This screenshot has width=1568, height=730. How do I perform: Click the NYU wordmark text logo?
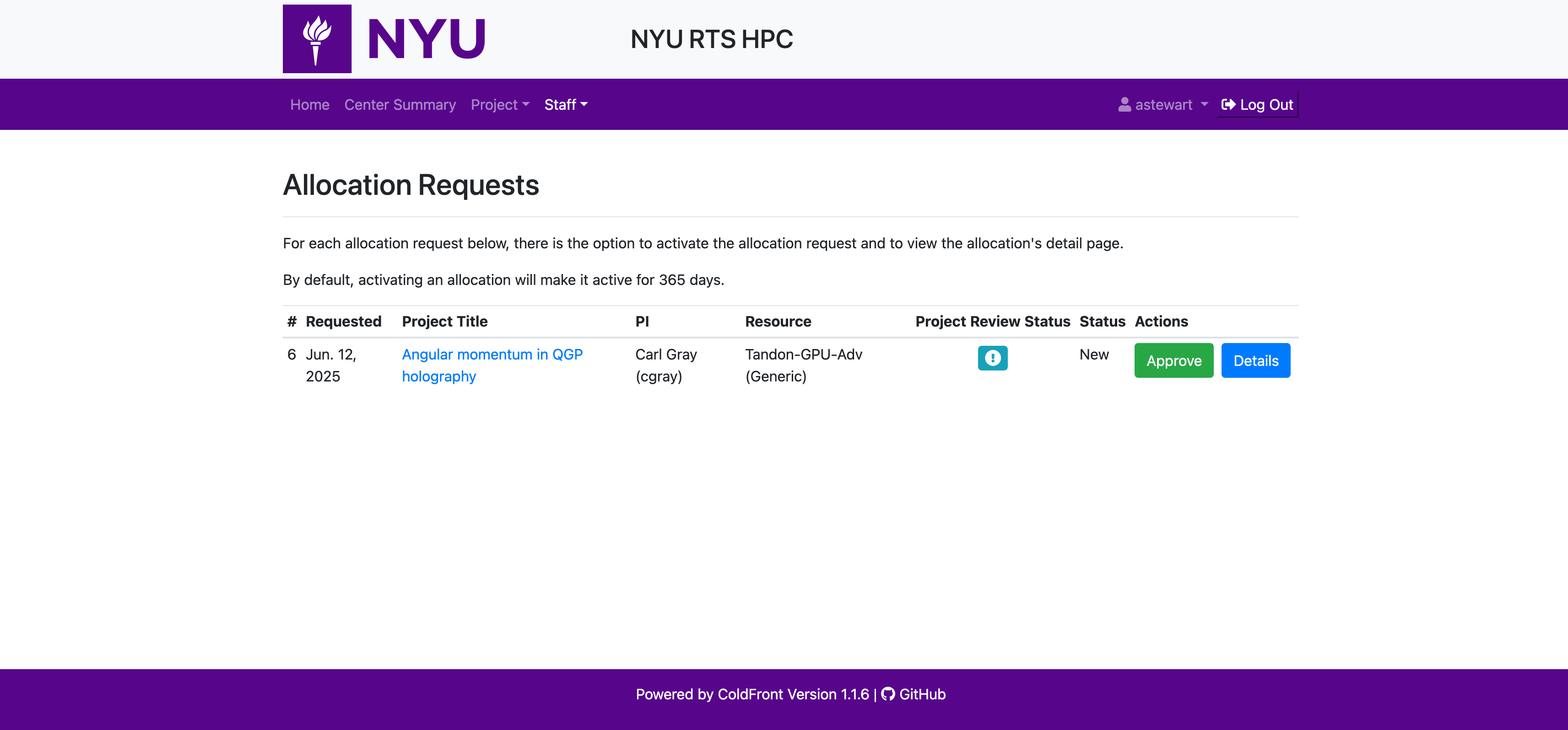(426, 39)
